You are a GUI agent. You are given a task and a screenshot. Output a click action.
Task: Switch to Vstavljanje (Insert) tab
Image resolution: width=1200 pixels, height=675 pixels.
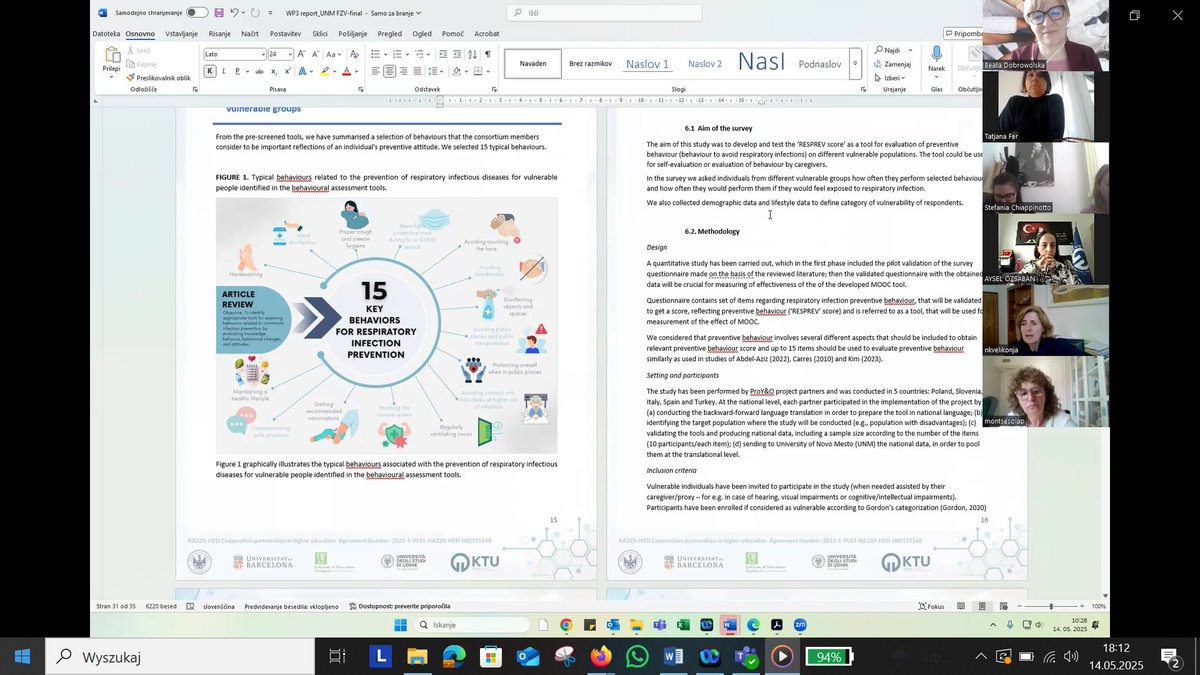tap(181, 33)
